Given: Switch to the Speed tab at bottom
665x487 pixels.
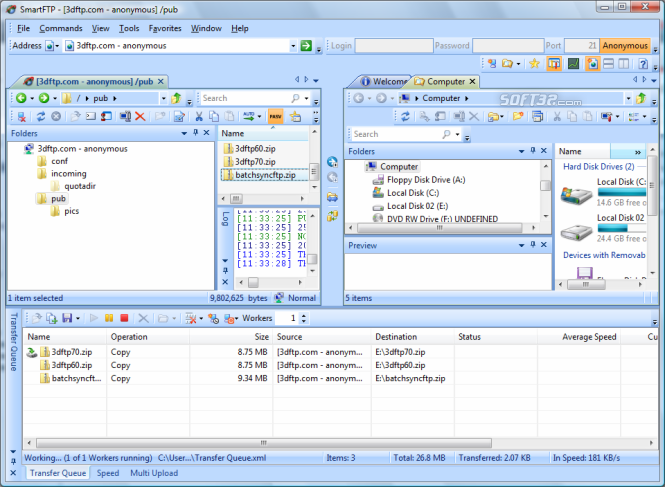Looking at the screenshot, I should point(108,473).
